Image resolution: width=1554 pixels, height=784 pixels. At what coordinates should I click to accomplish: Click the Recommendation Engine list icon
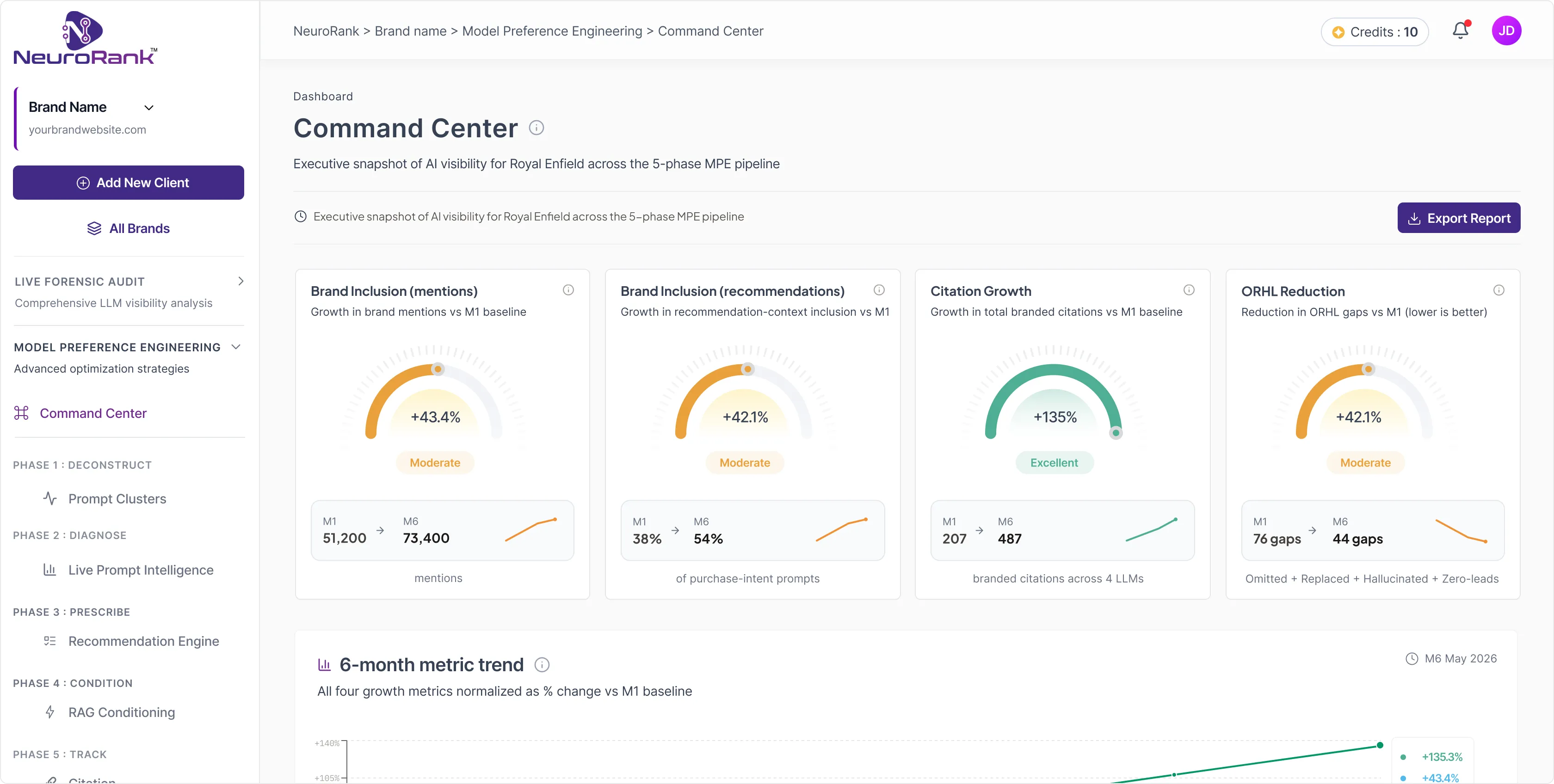tap(50, 641)
